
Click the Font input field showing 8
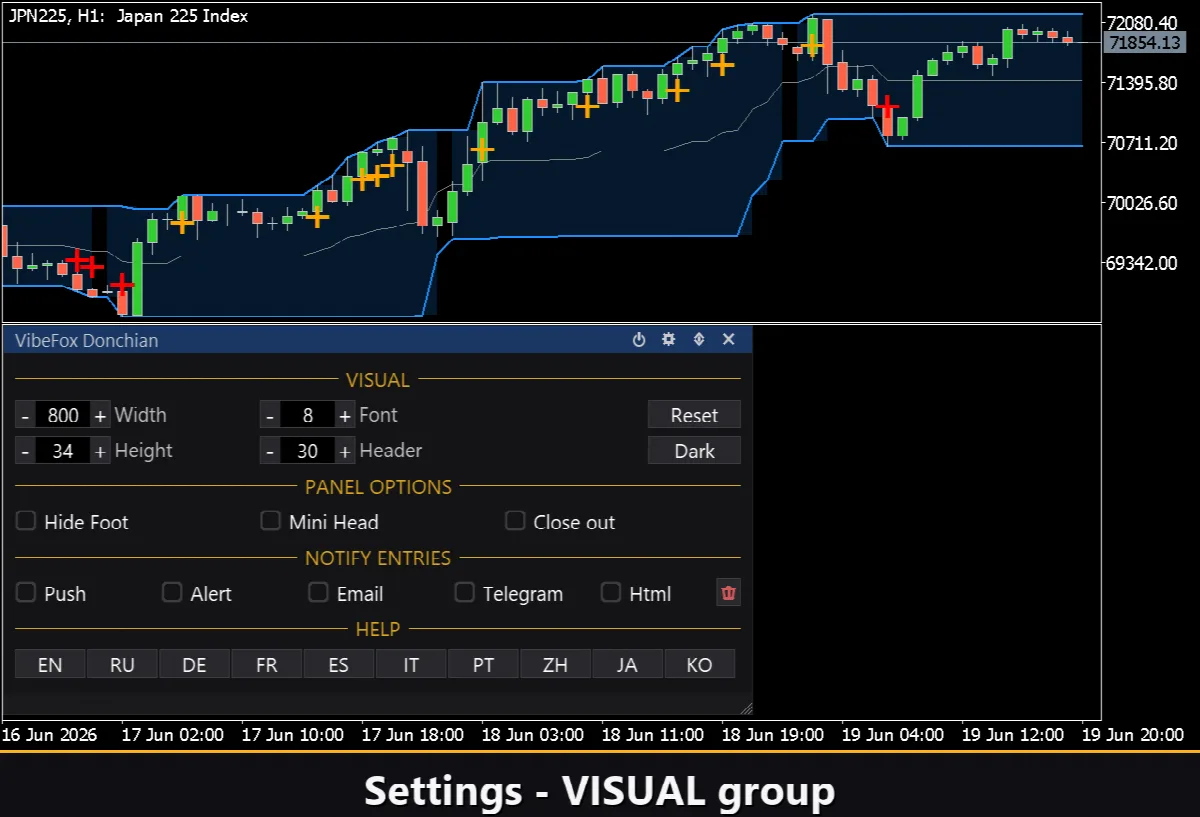[x=308, y=415]
